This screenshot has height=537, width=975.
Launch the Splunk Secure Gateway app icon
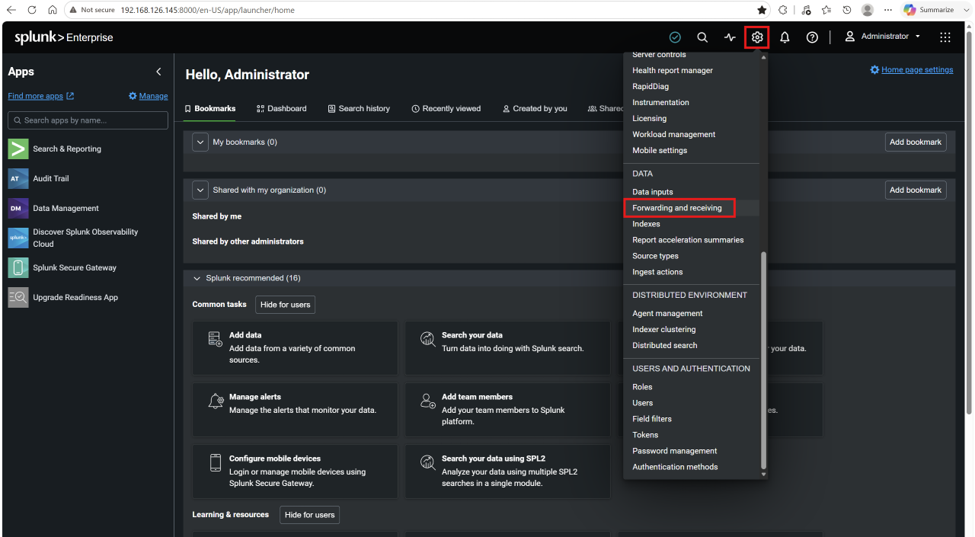click(18, 268)
